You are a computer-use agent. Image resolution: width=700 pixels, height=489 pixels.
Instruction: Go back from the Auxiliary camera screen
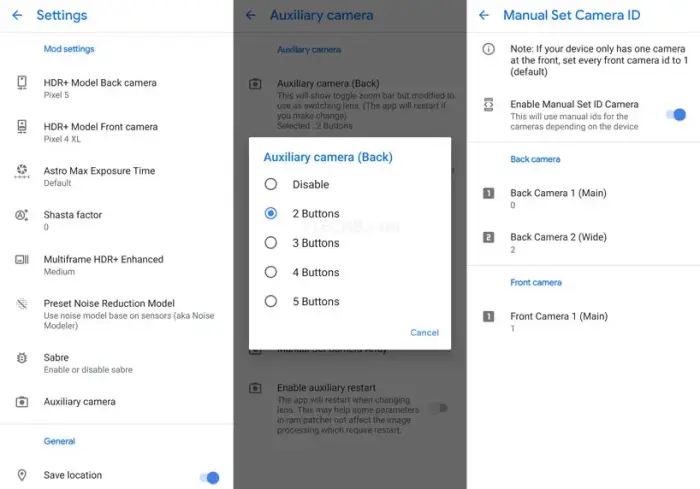tap(251, 15)
